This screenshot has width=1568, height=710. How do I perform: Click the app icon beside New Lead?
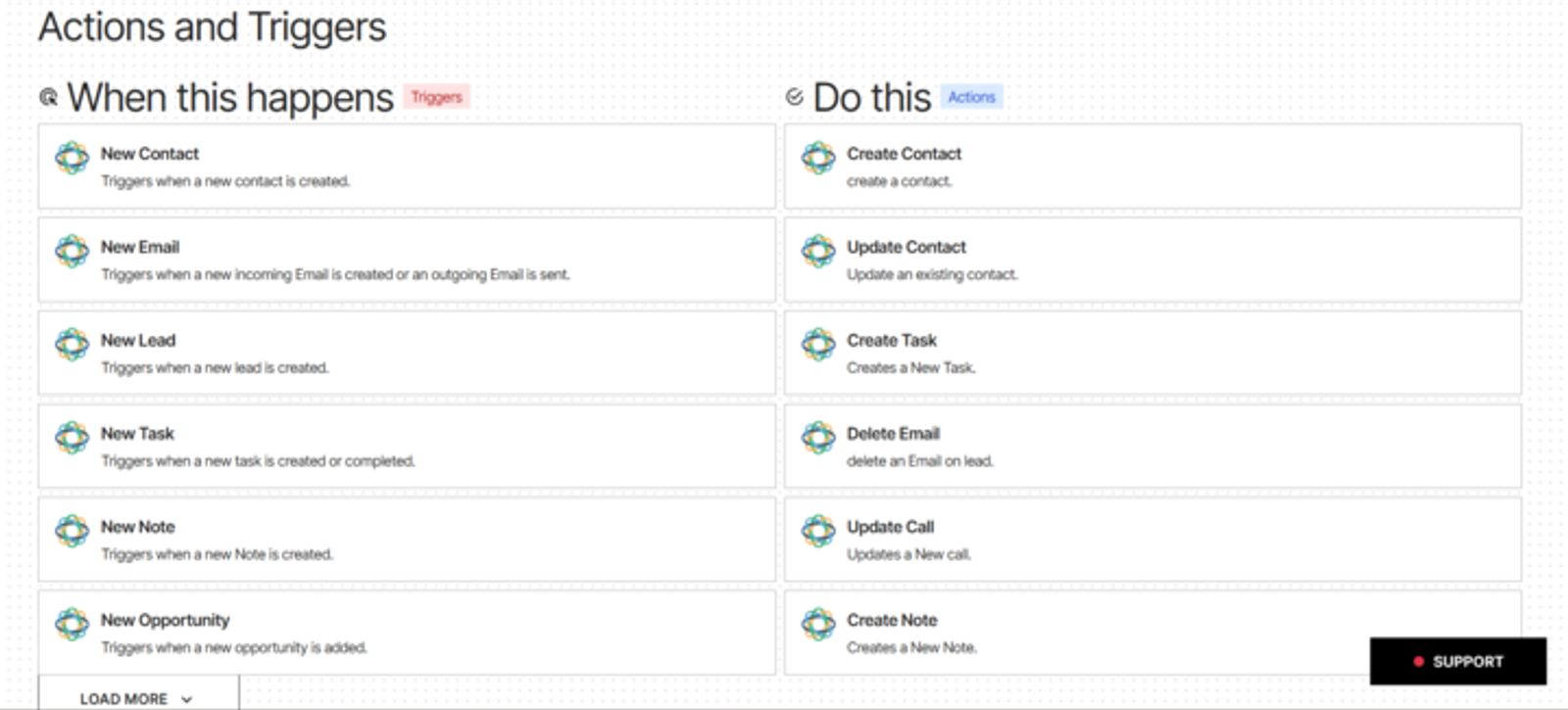(x=72, y=345)
